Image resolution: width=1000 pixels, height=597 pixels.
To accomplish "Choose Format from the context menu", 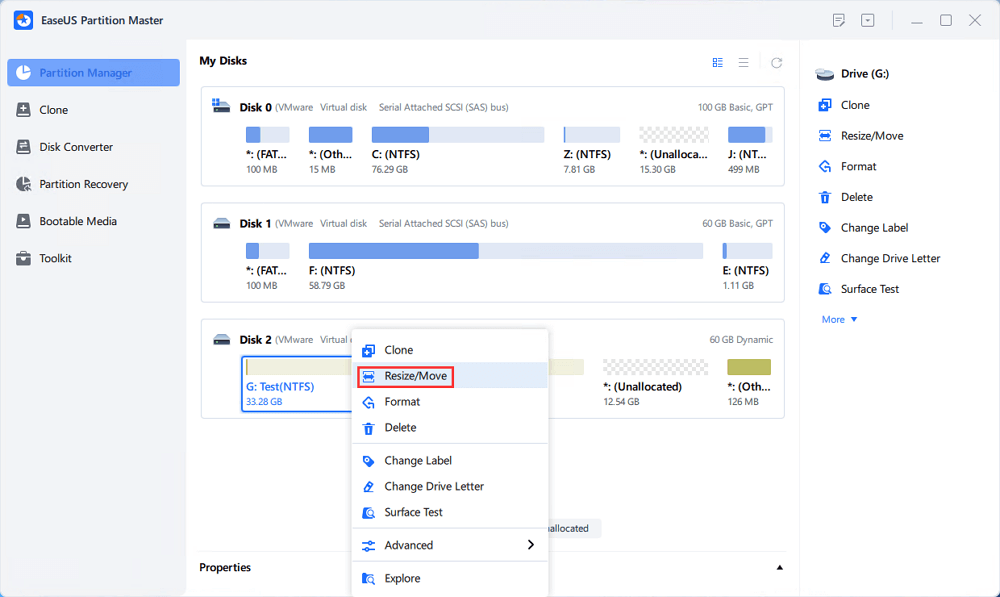I will point(450,402).
